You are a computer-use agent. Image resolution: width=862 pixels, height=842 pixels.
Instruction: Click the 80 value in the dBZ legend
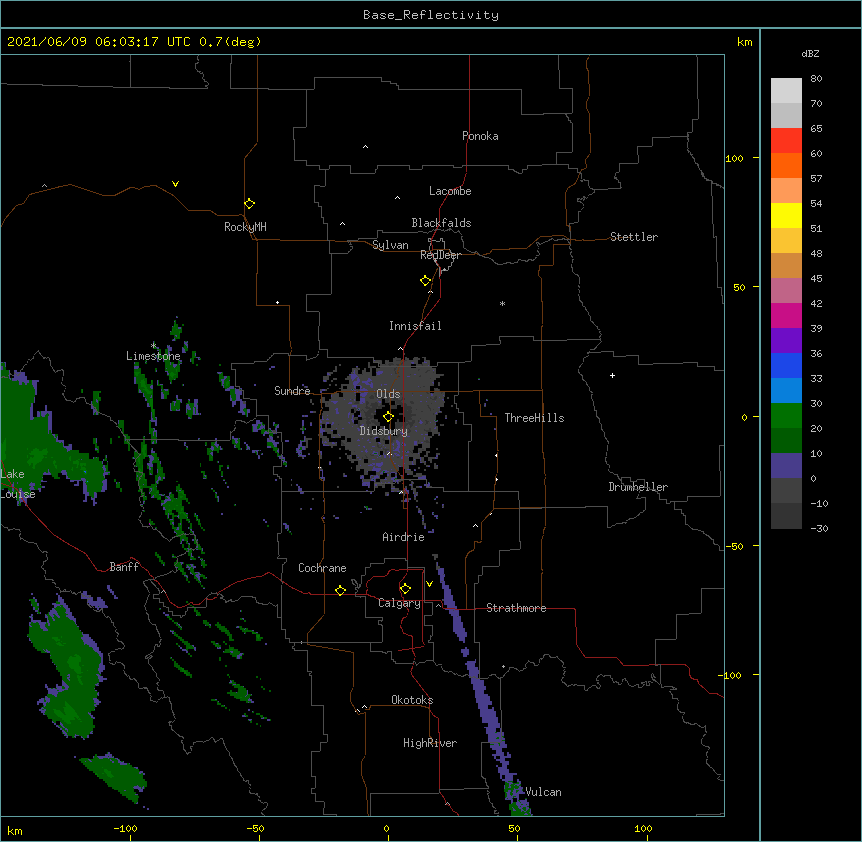point(816,79)
